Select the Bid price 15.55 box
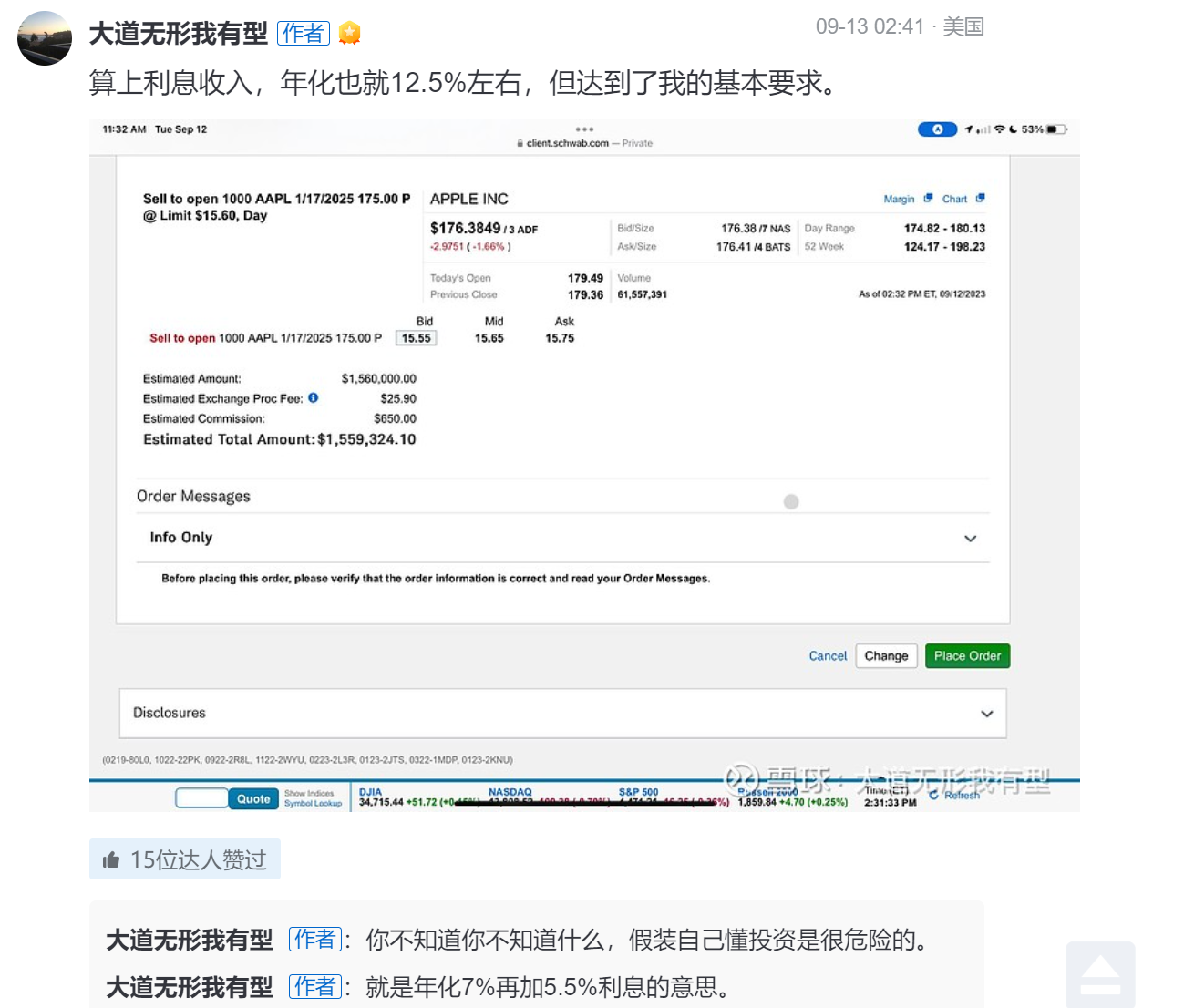 pyautogui.click(x=417, y=338)
